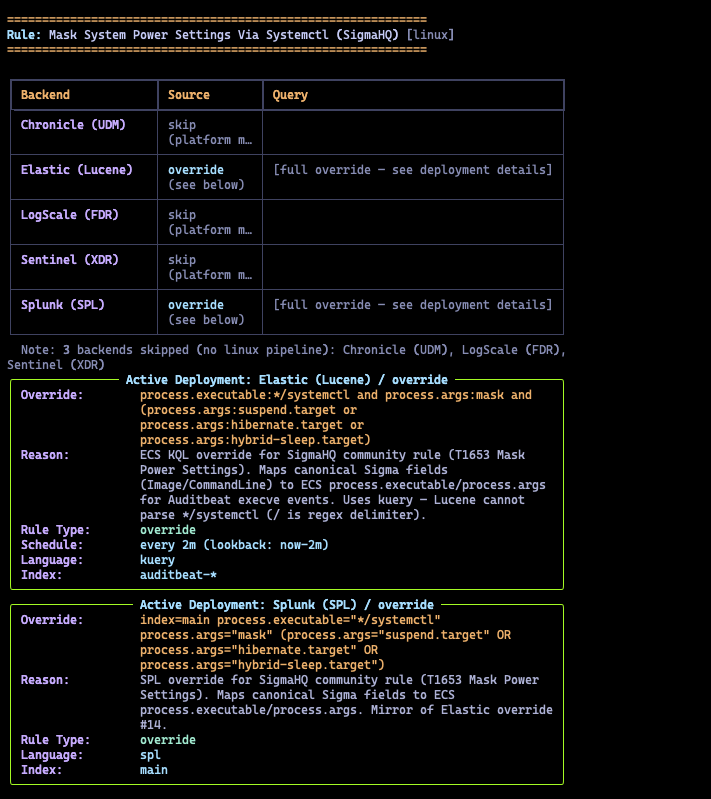Click the full override query text in Splunk row
711x799 pixels.
[x=412, y=305]
